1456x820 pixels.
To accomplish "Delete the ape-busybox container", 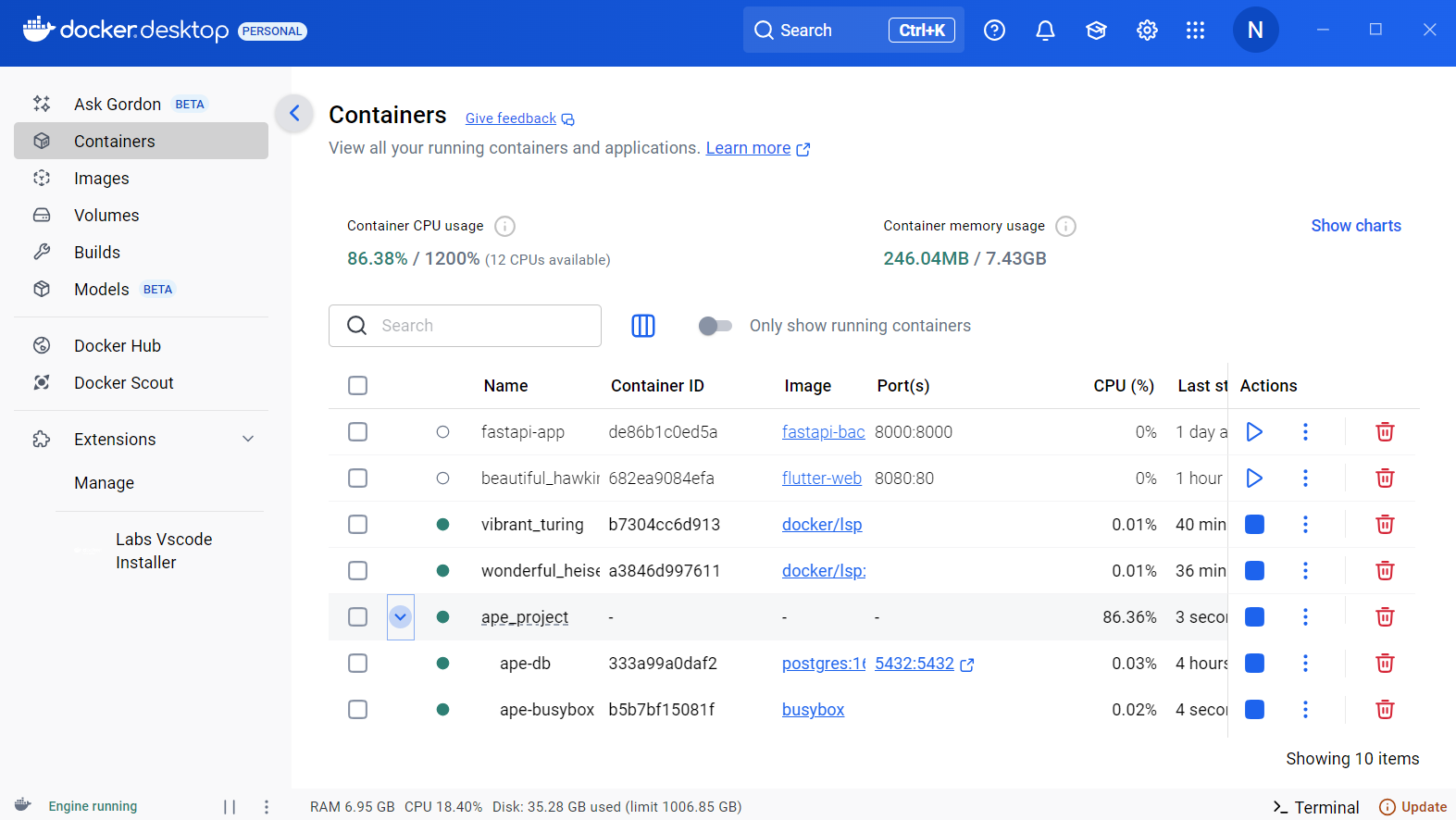I will click(x=1385, y=709).
